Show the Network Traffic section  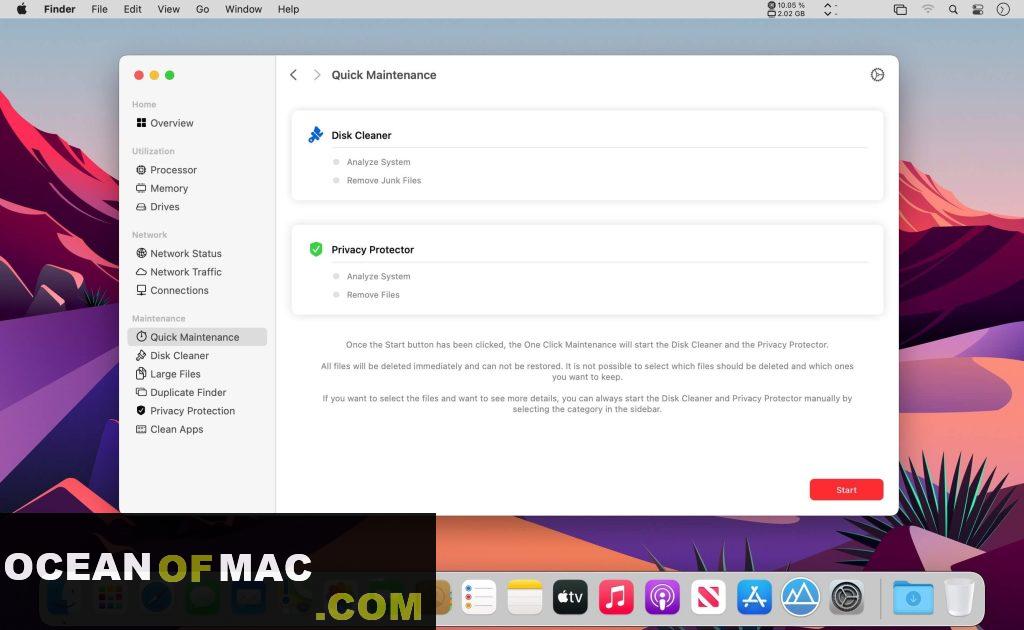[178, 272]
